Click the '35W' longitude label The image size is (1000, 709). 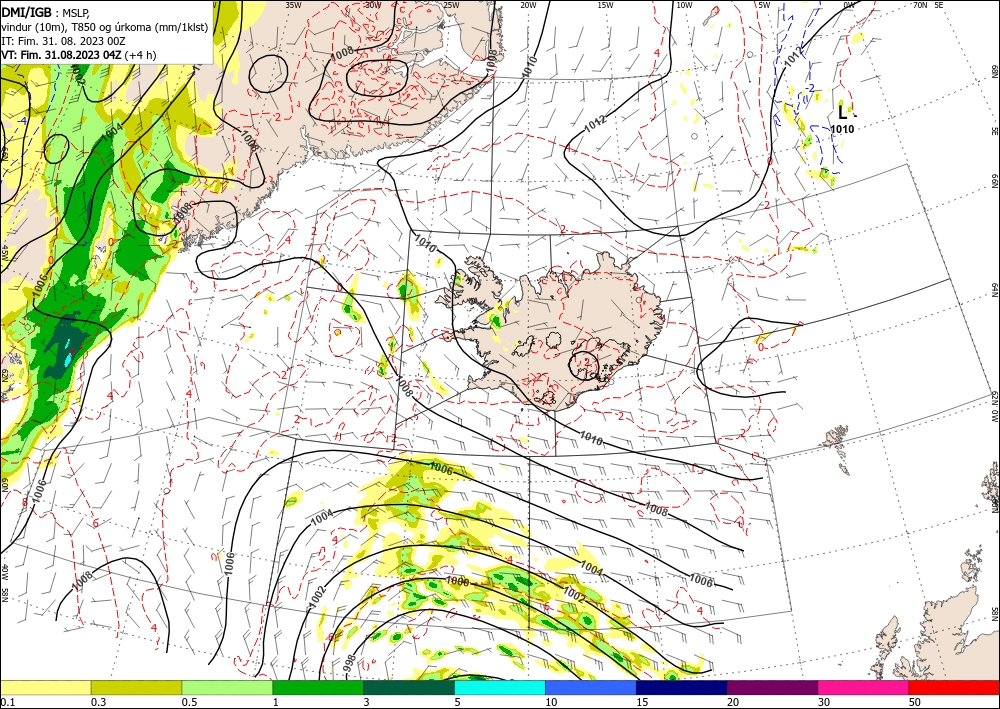tap(293, 4)
